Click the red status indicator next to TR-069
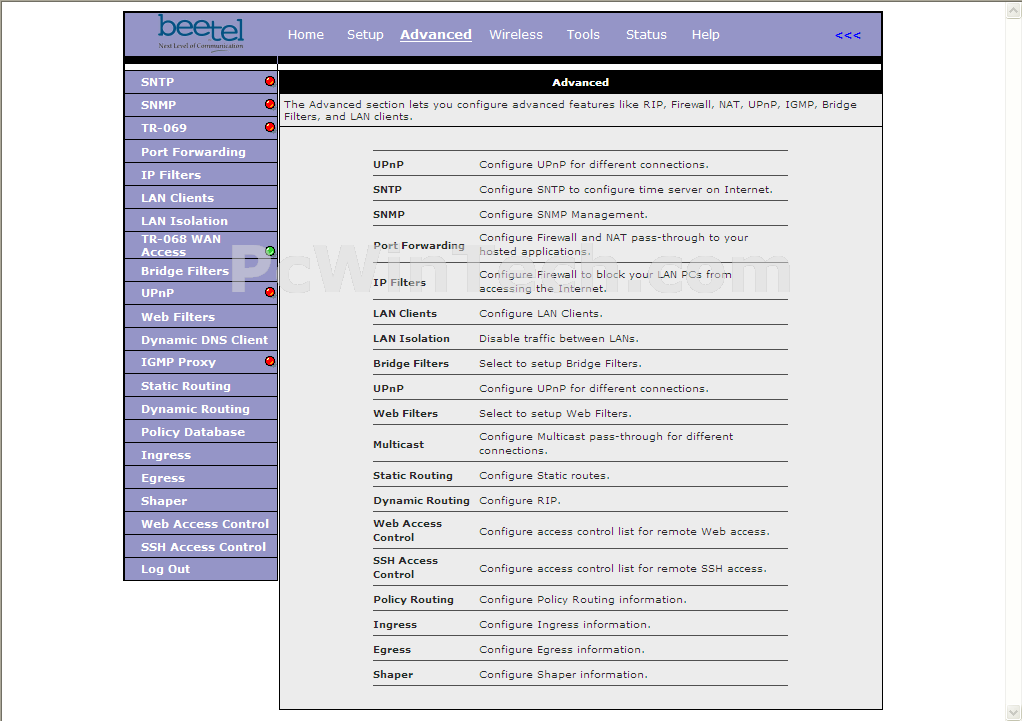This screenshot has width=1022, height=721. [270, 127]
